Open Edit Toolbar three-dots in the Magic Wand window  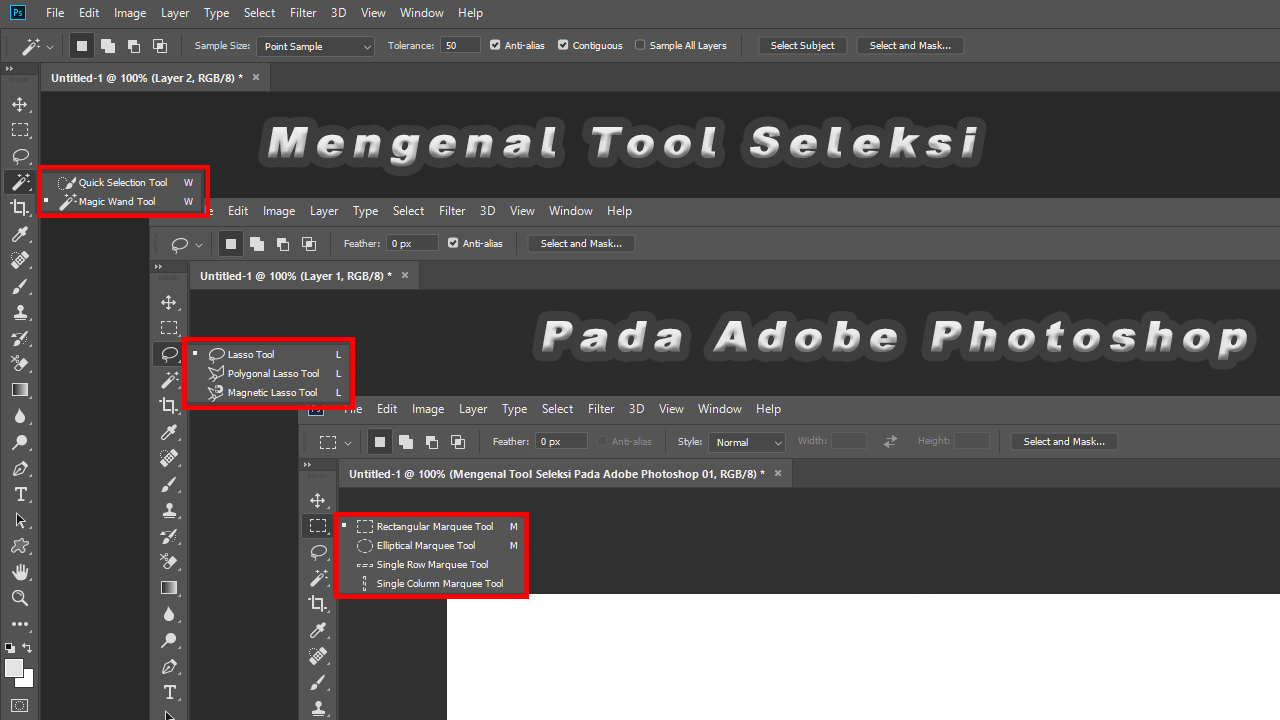(19, 625)
